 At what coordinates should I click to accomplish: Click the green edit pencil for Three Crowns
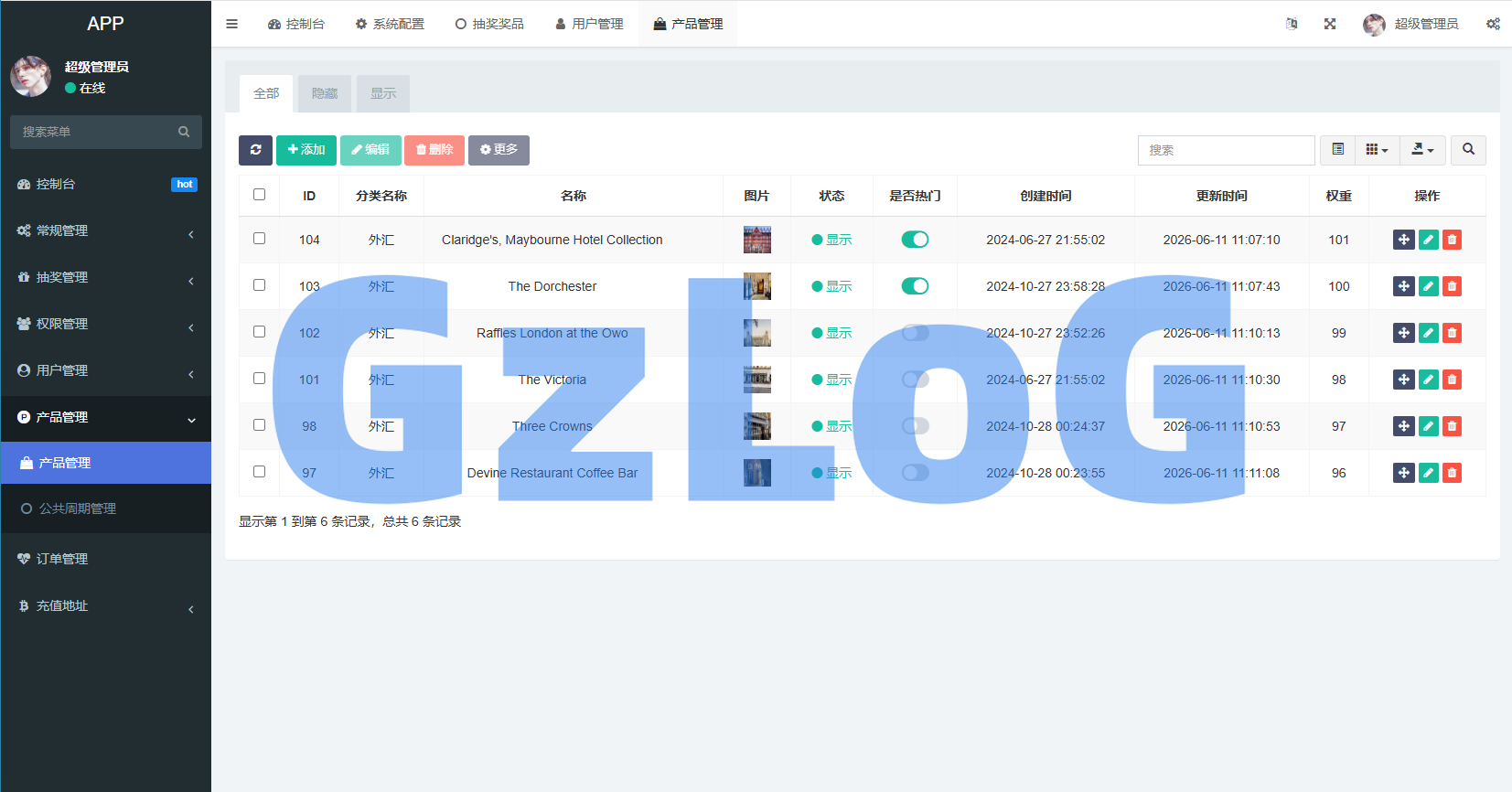(1428, 426)
